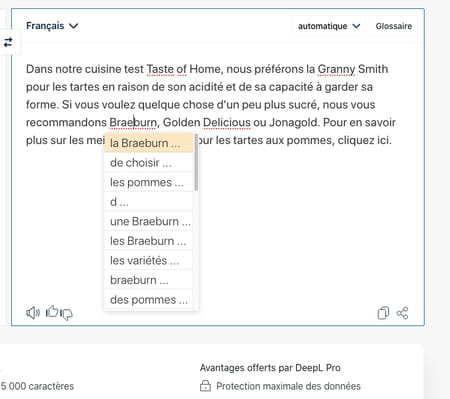Image resolution: width=450 pixels, height=399 pixels.
Task: Select suggestion 'de choisir ...'
Action: tap(148, 163)
